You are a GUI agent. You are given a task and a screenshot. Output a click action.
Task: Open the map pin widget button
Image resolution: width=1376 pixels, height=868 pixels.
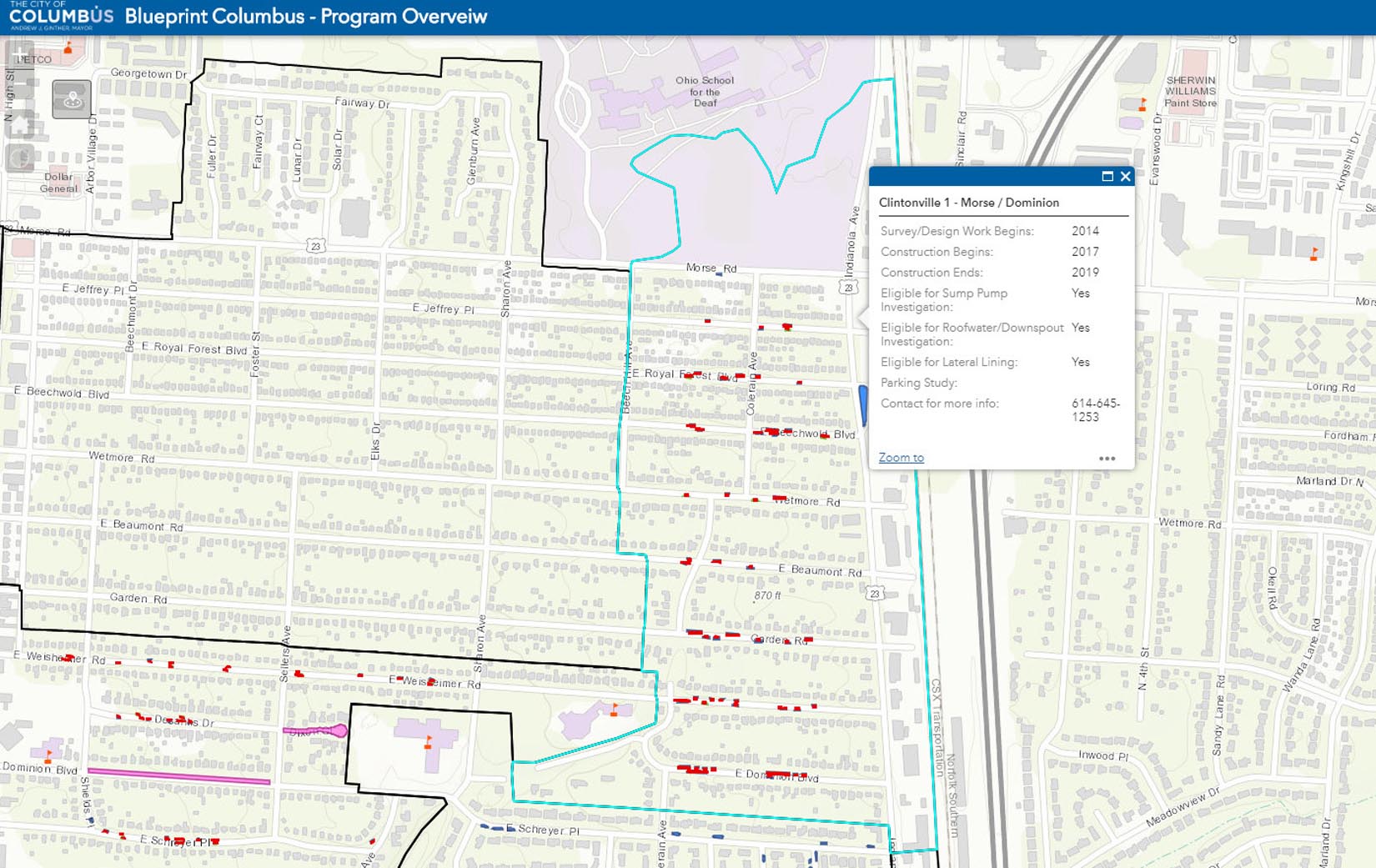point(72,100)
